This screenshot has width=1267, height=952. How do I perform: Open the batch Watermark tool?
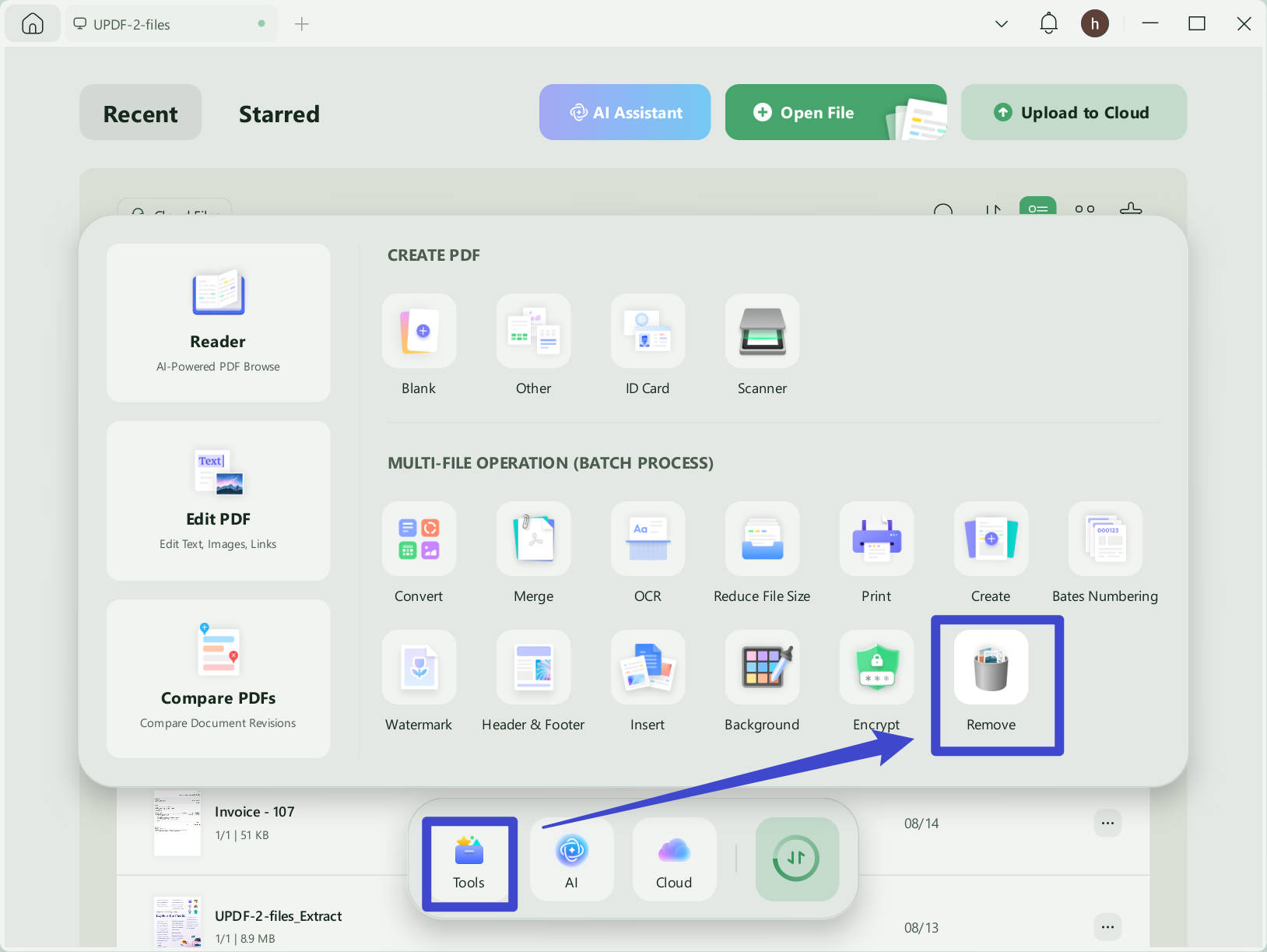419,667
